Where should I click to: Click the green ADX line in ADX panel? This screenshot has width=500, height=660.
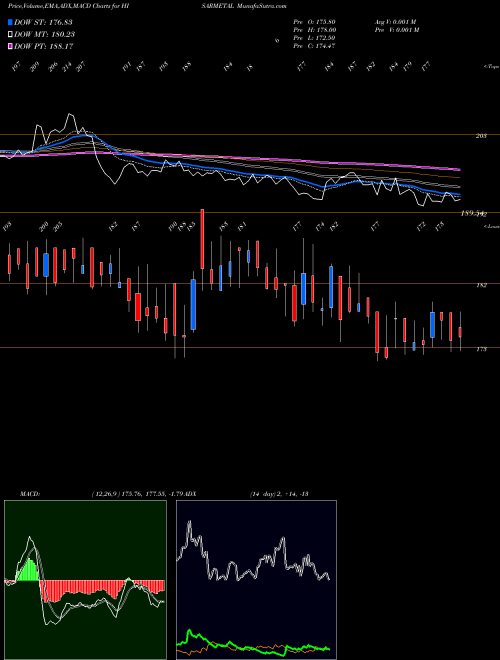[253, 646]
